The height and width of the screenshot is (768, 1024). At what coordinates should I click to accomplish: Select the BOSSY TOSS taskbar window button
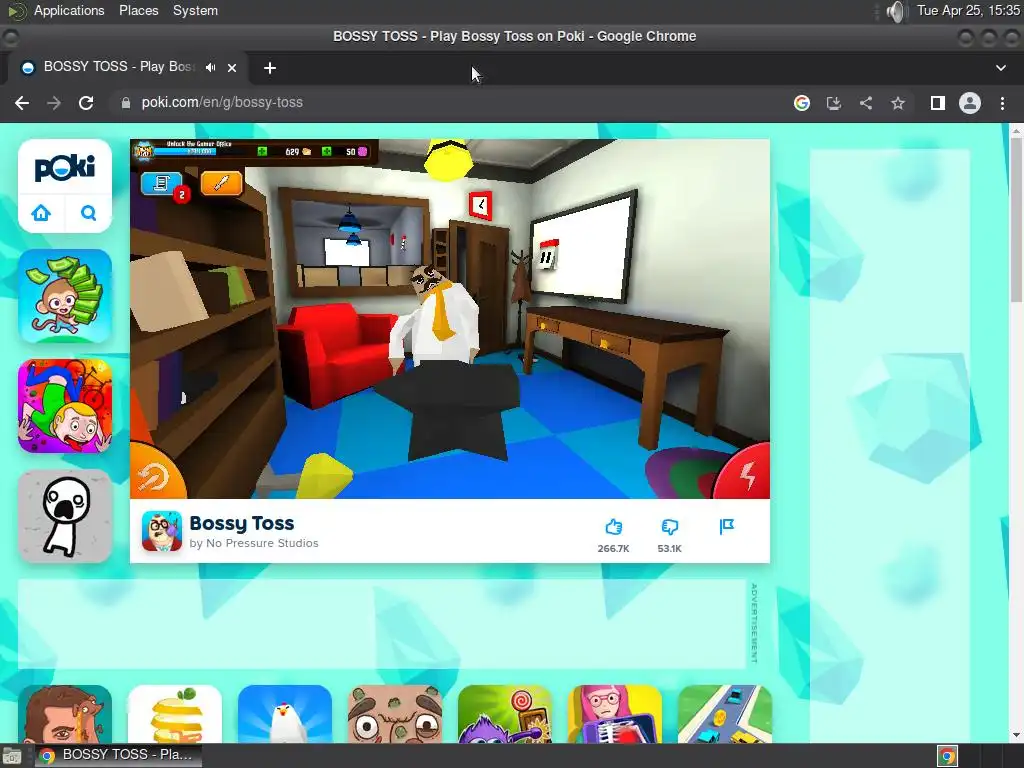click(x=118, y=755)
